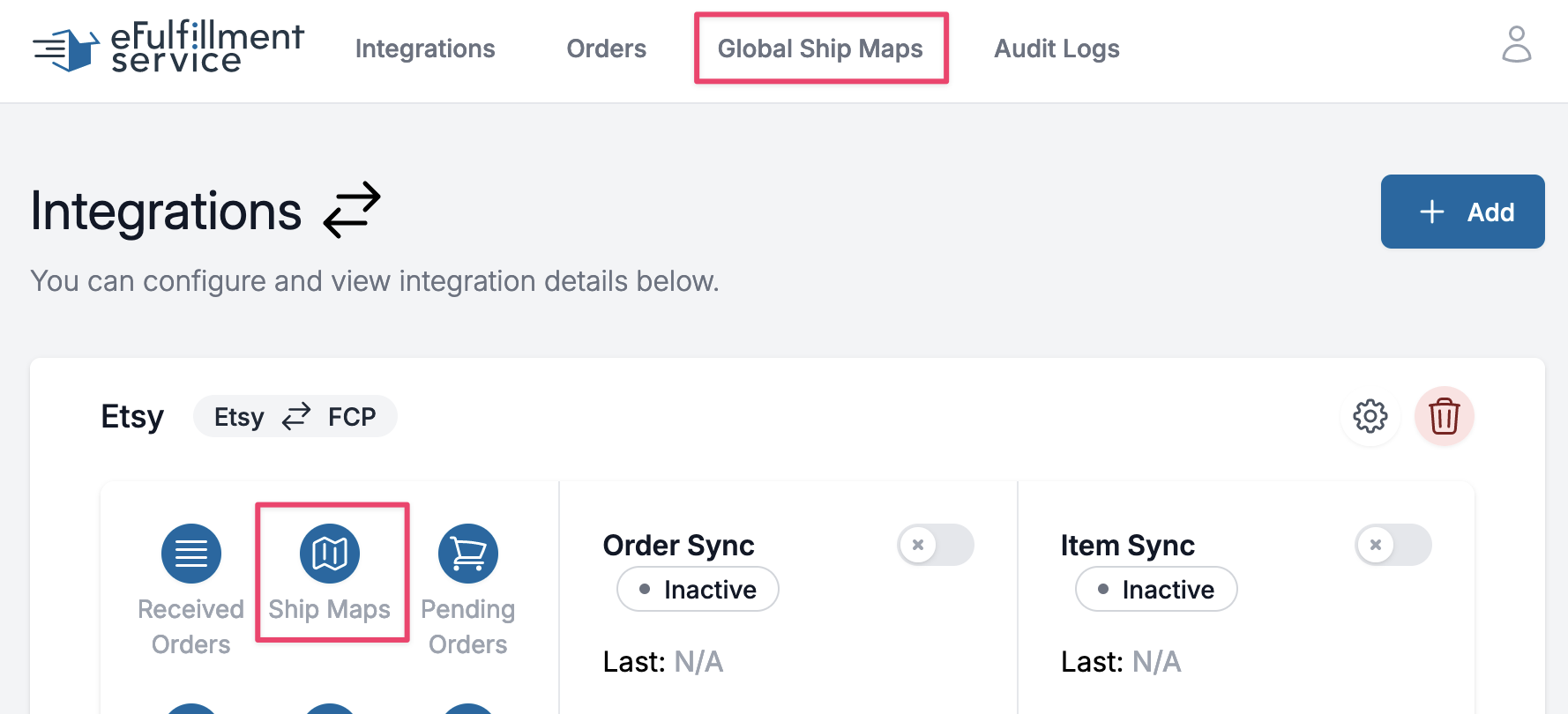
Task: Toggle the Item Sync switch
Action: (x=1393, y=545)
